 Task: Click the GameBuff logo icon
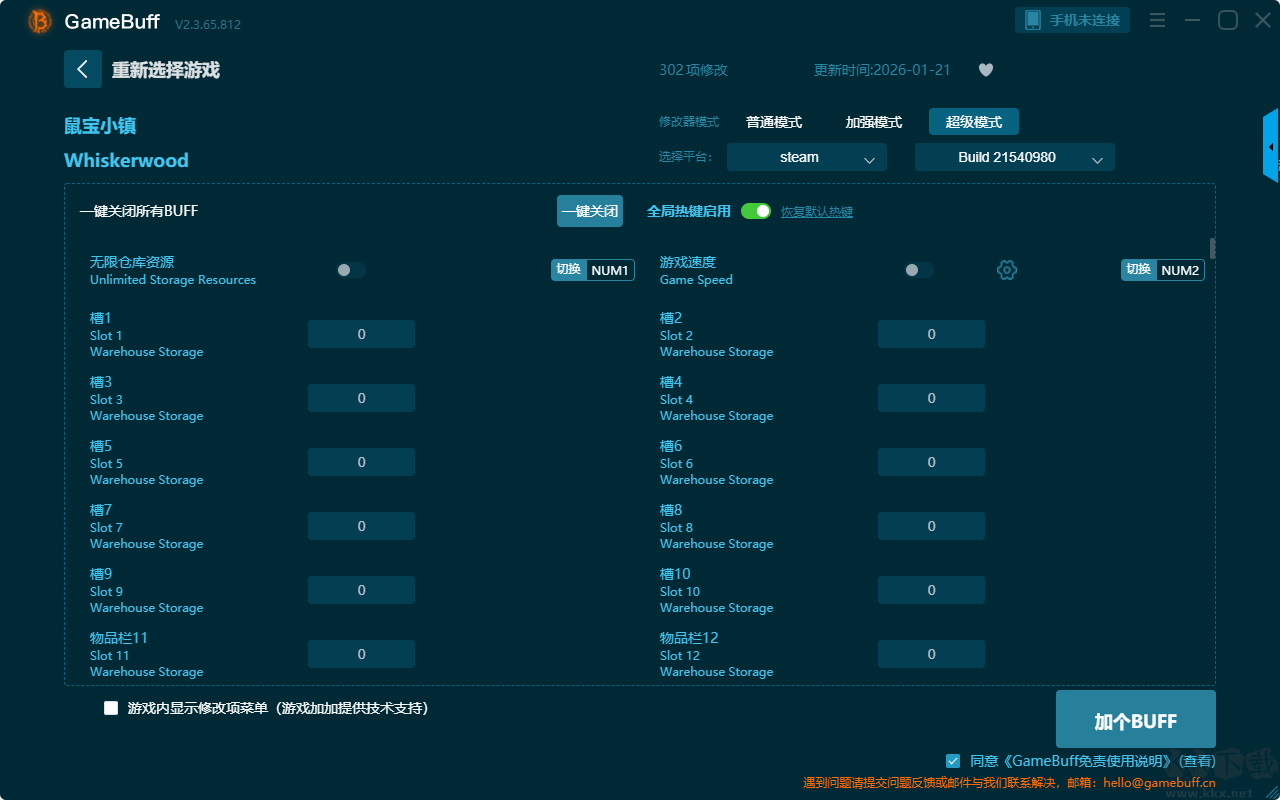coord(40,21)
